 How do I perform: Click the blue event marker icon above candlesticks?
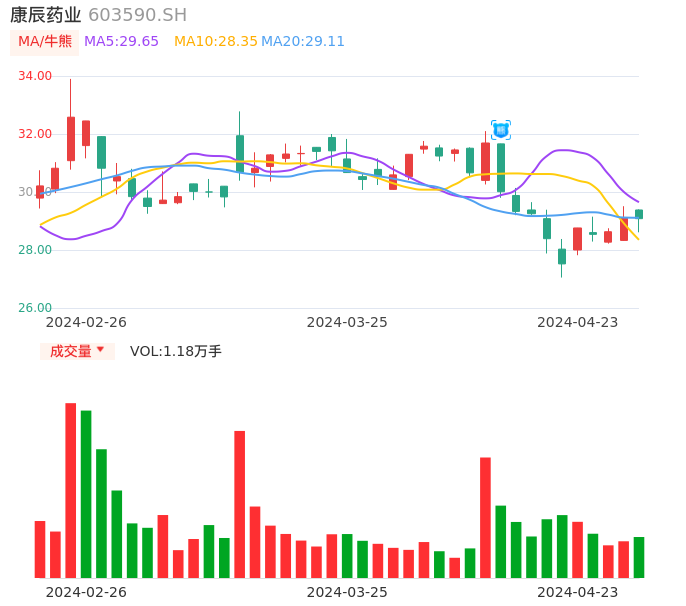501,130
